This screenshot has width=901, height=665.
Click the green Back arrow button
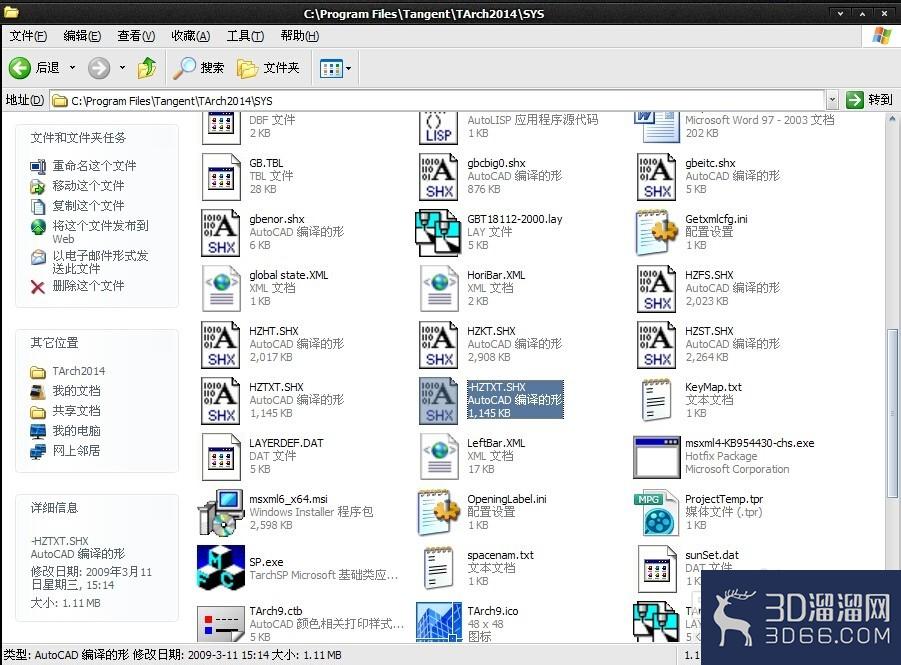(20, 68)
